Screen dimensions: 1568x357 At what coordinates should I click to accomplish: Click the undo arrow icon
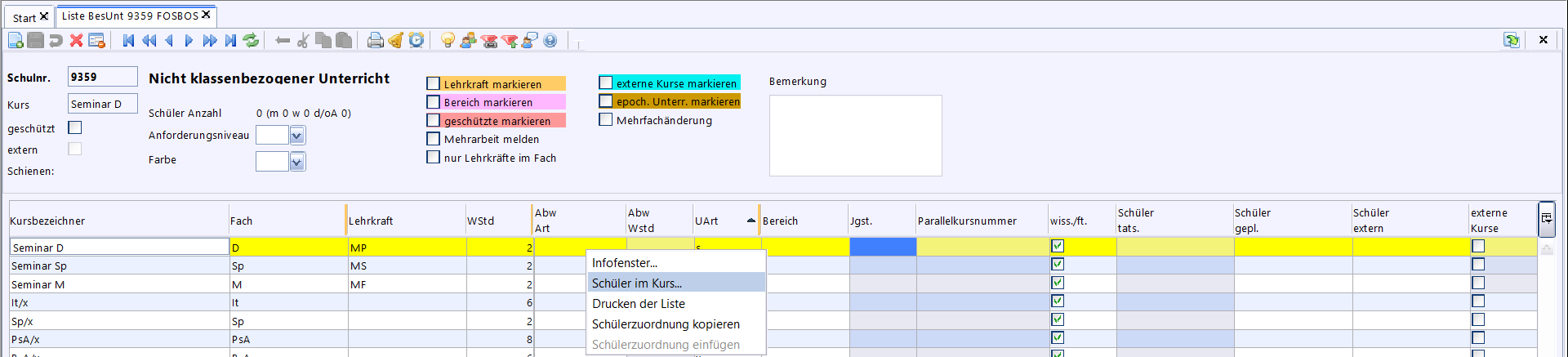click(x=56, y=40)
